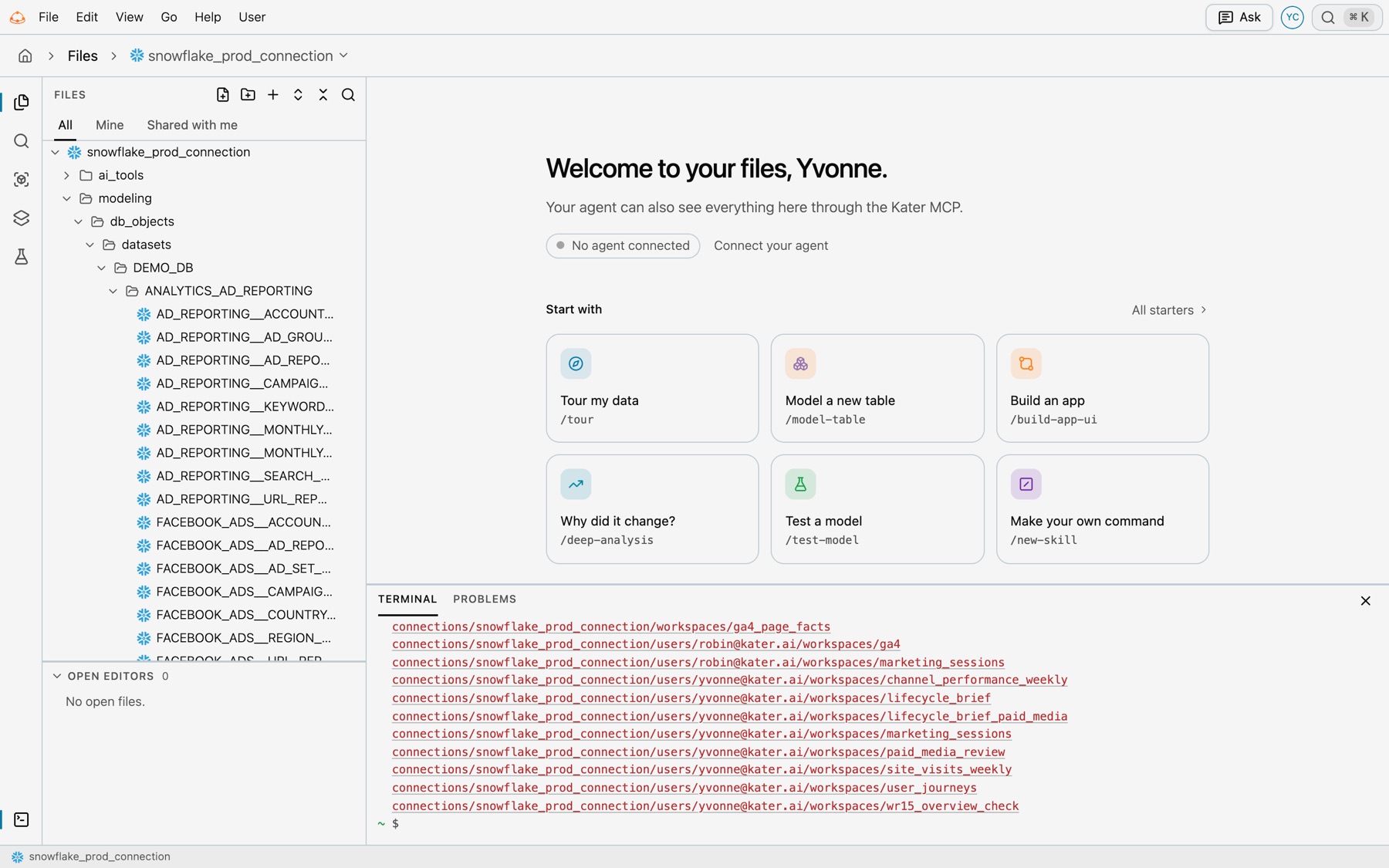Switch to the Mine files tab

pos(110,125)
